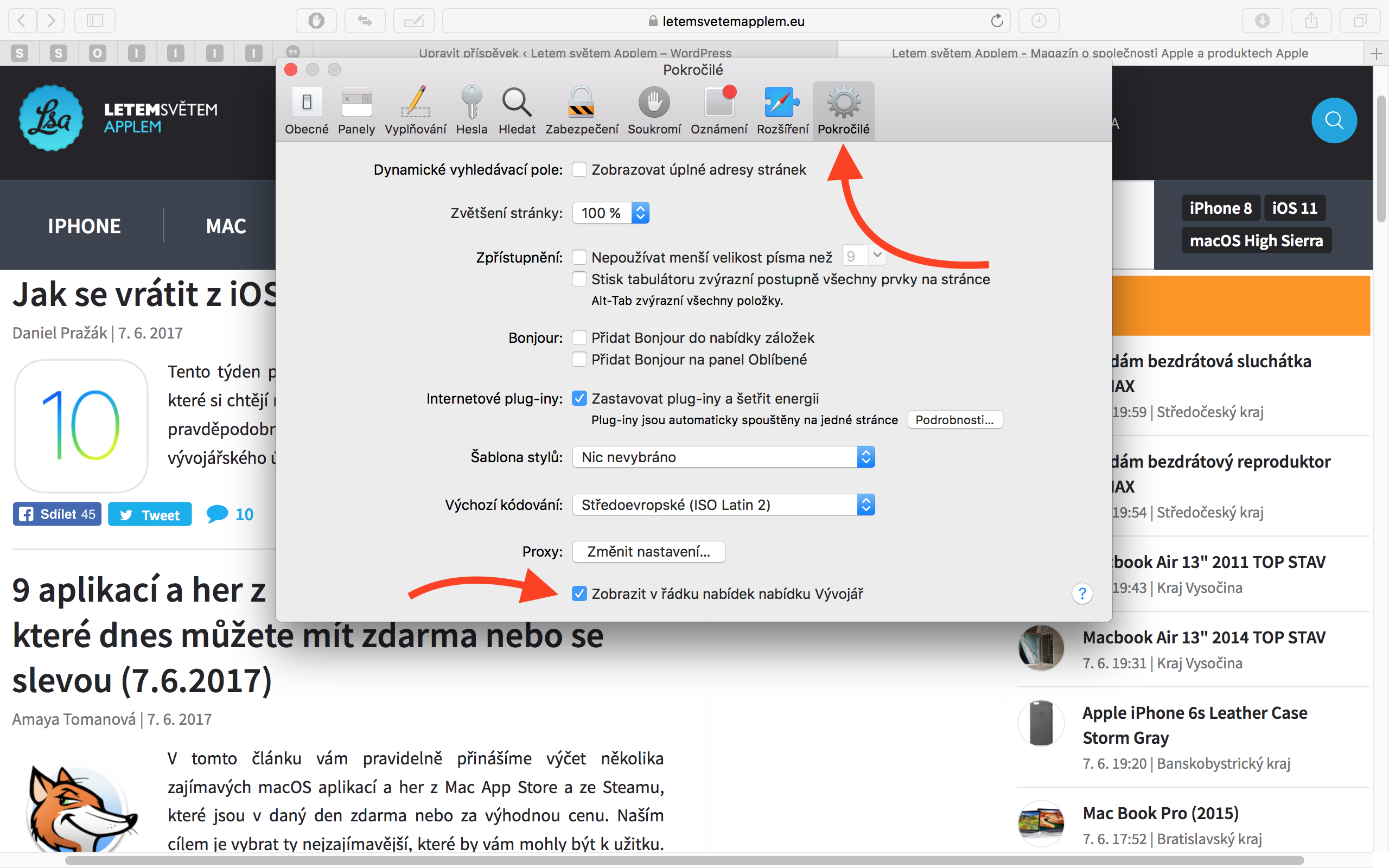Click the Změnit nastavení proxy button
This screenshot has width=1389, height=868.
point(648,552)
